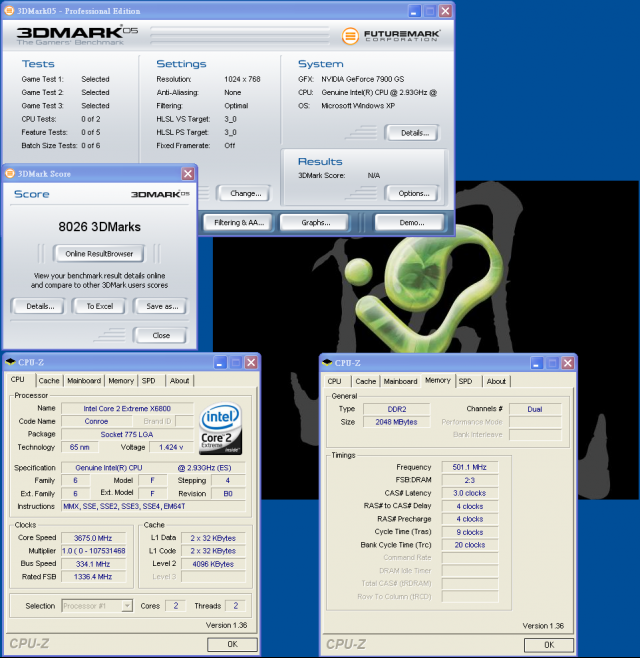Select Memory tab in right CPU-Z
Screen dimensions: 640x658
[438, 380]
